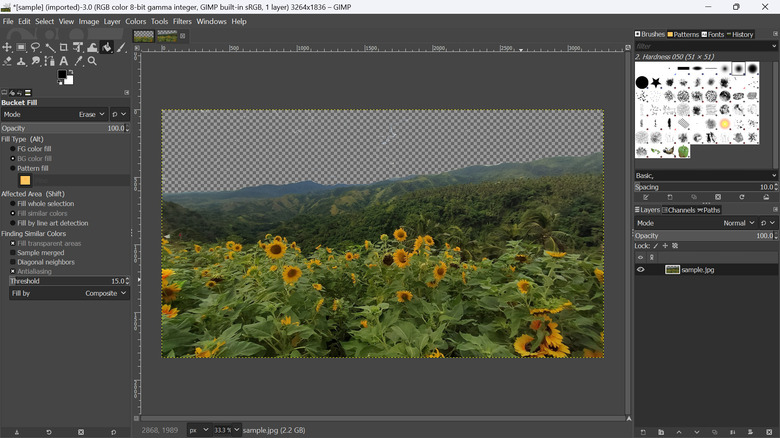Select the Paths tool
This screenshot has width=780, height=438.
pos(50,61)
